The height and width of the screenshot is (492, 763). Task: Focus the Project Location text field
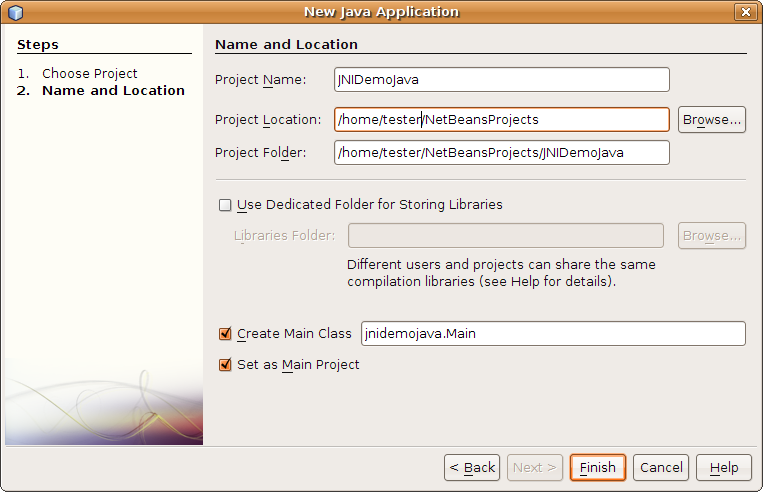click(x=501, y=120)
